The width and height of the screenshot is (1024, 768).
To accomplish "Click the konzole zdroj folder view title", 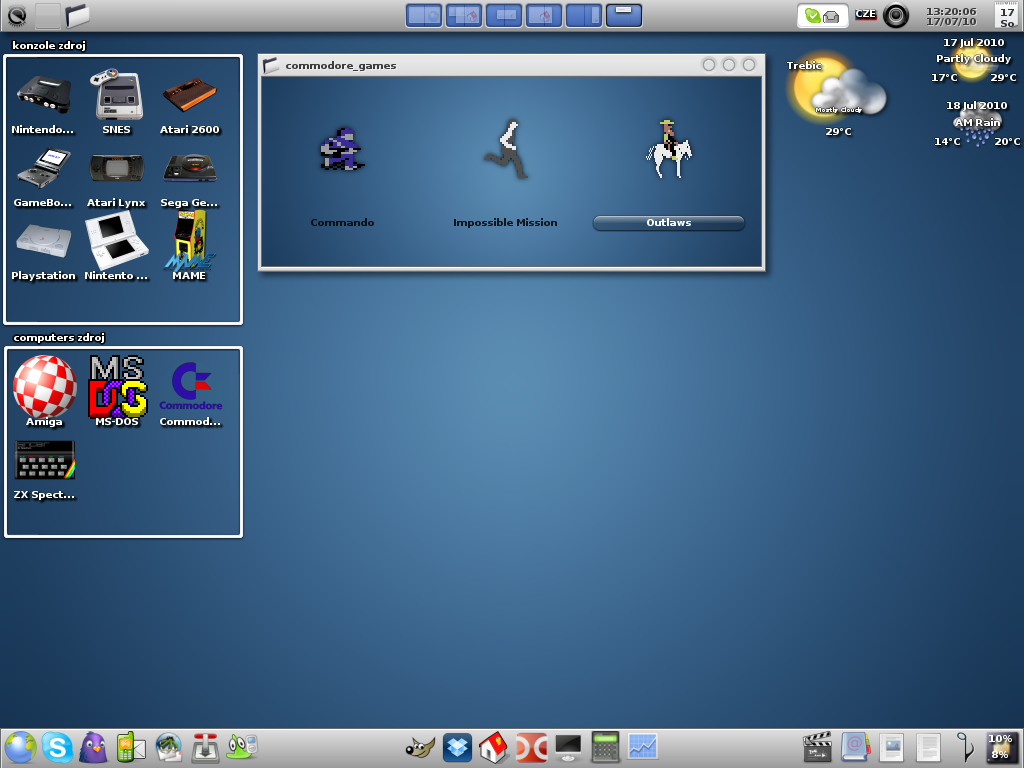I will click(49, 45).
